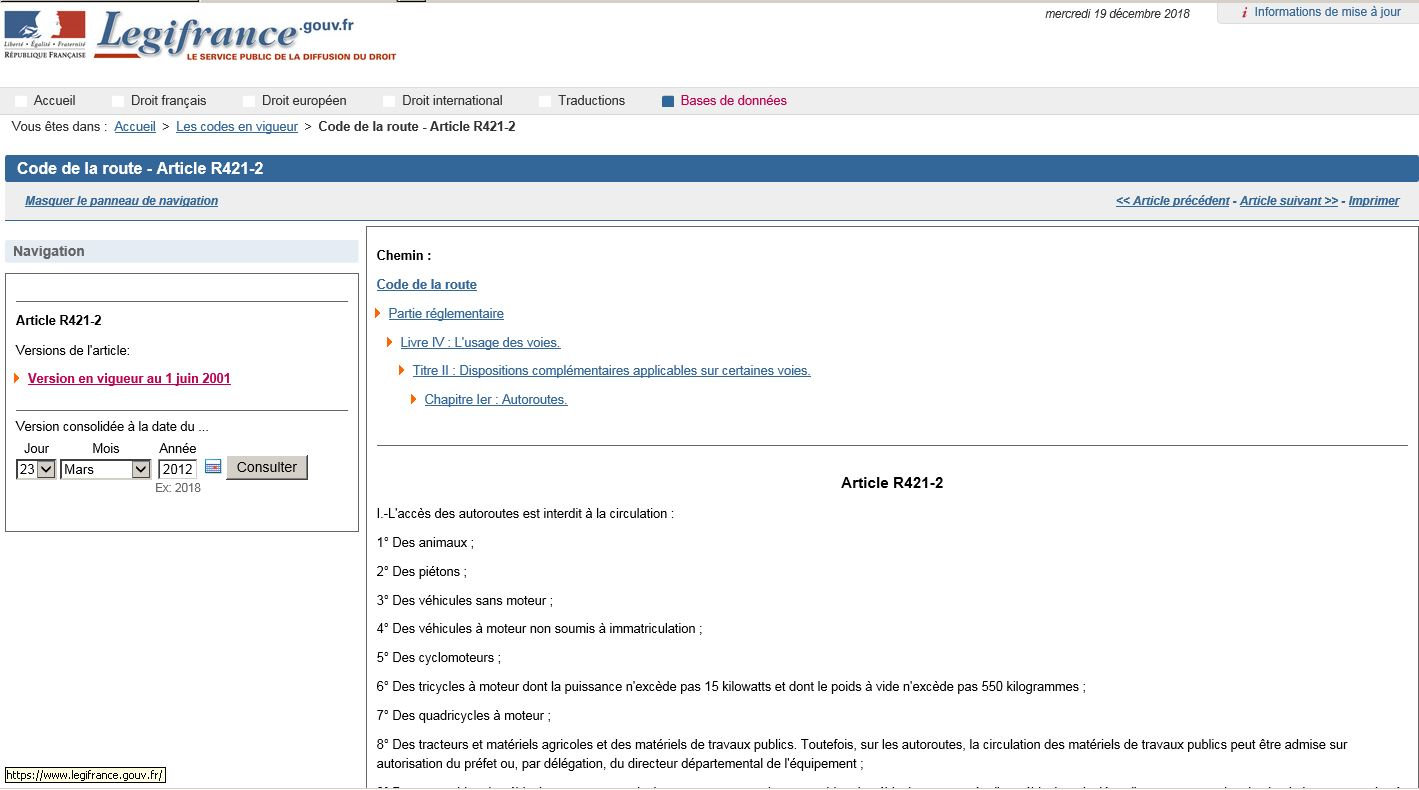
Task: Click the "Ex: 2018" hint text
Action: click(178, 488)
